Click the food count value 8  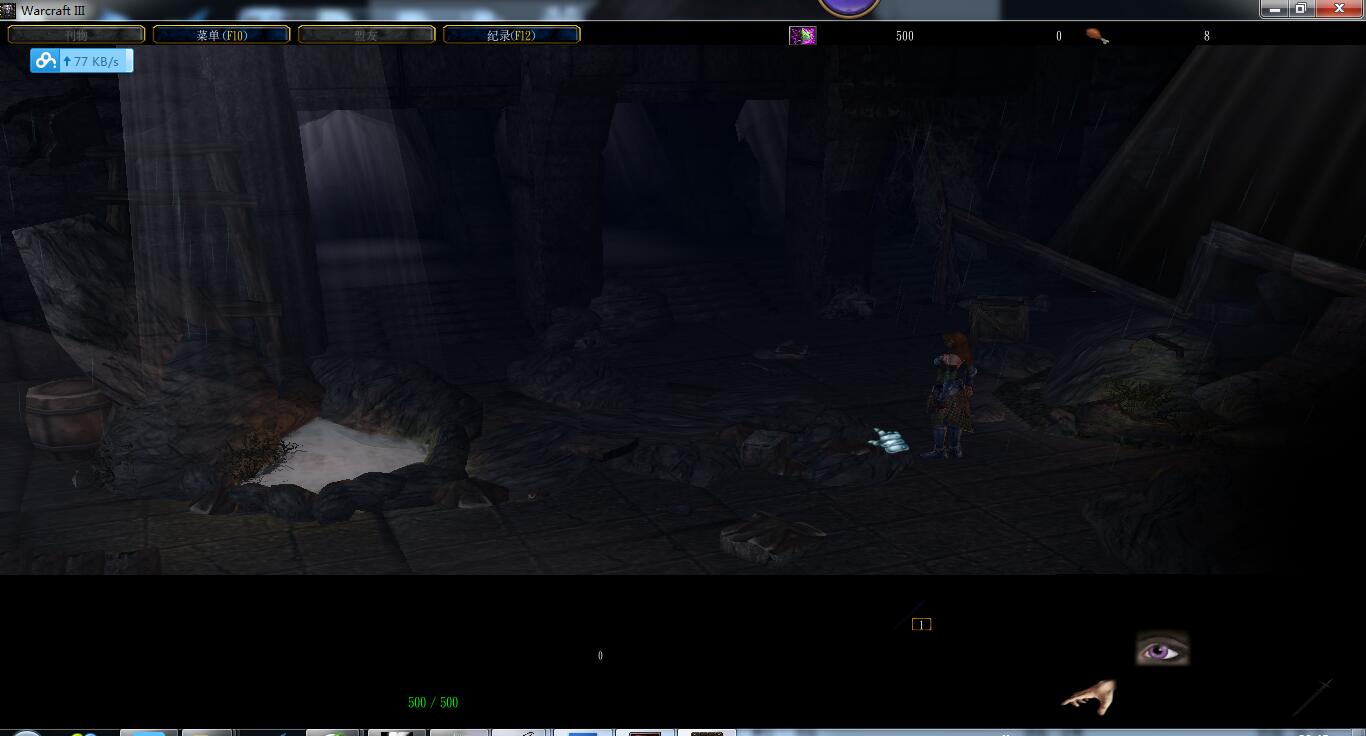[1206, 36]
